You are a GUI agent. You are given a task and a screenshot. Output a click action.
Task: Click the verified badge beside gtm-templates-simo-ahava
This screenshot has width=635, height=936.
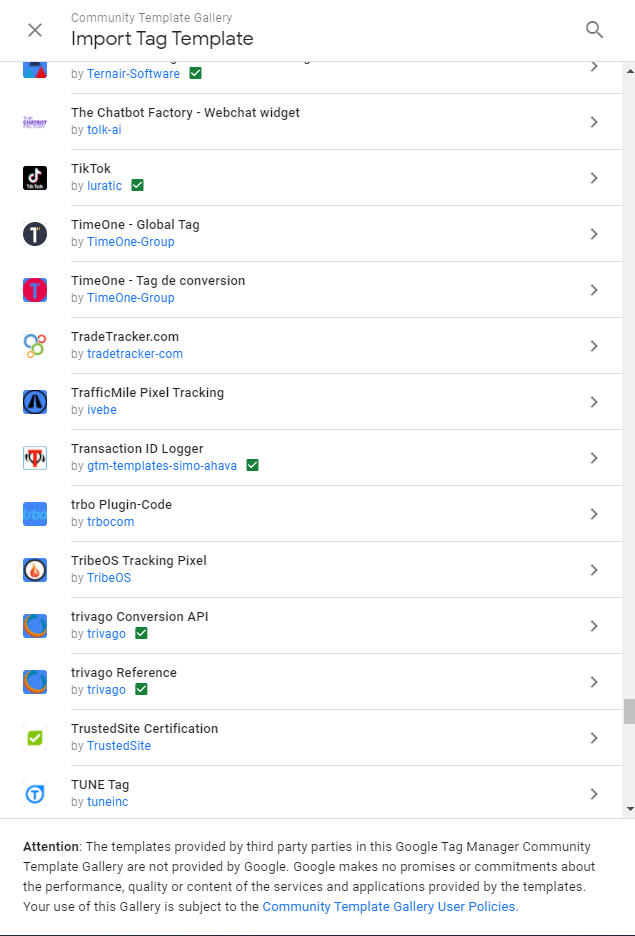[x=252, y=465]
